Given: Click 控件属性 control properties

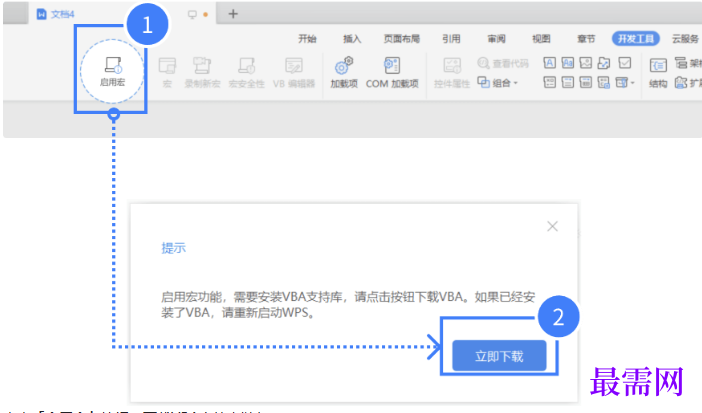Looking at the screenshot, I should [452, 72].
